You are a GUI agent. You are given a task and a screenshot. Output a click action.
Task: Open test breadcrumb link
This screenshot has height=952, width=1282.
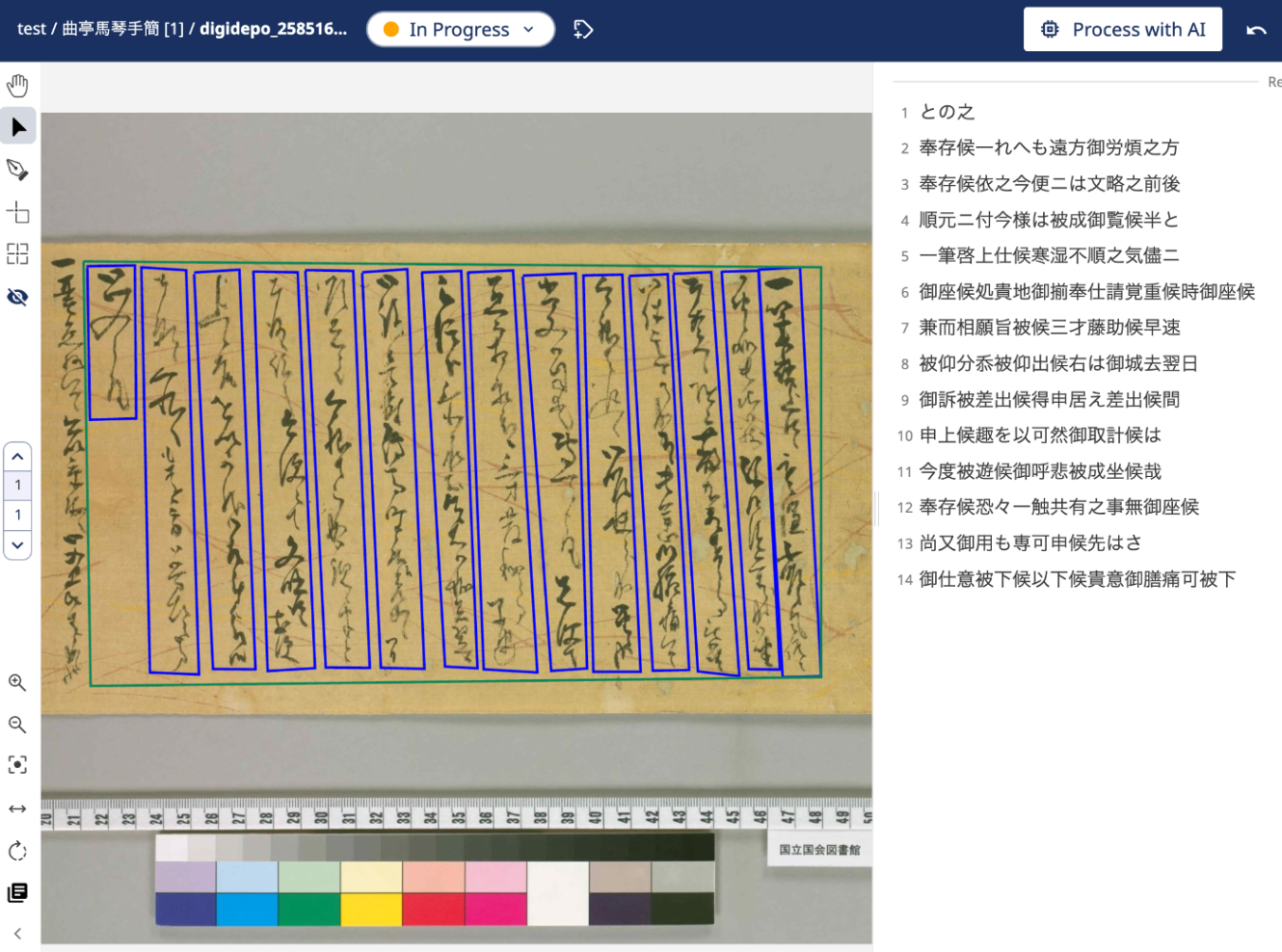[x=31, y=29]
